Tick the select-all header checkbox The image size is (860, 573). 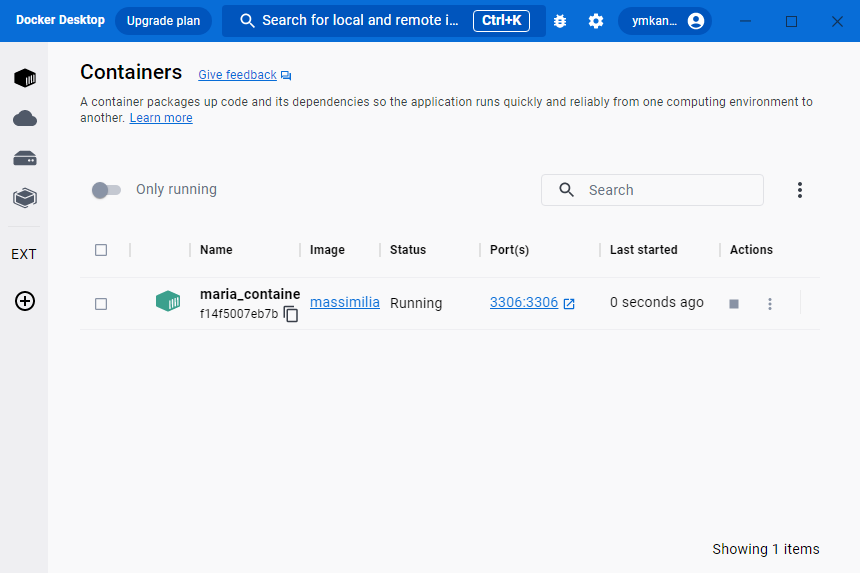pos(101,250)
